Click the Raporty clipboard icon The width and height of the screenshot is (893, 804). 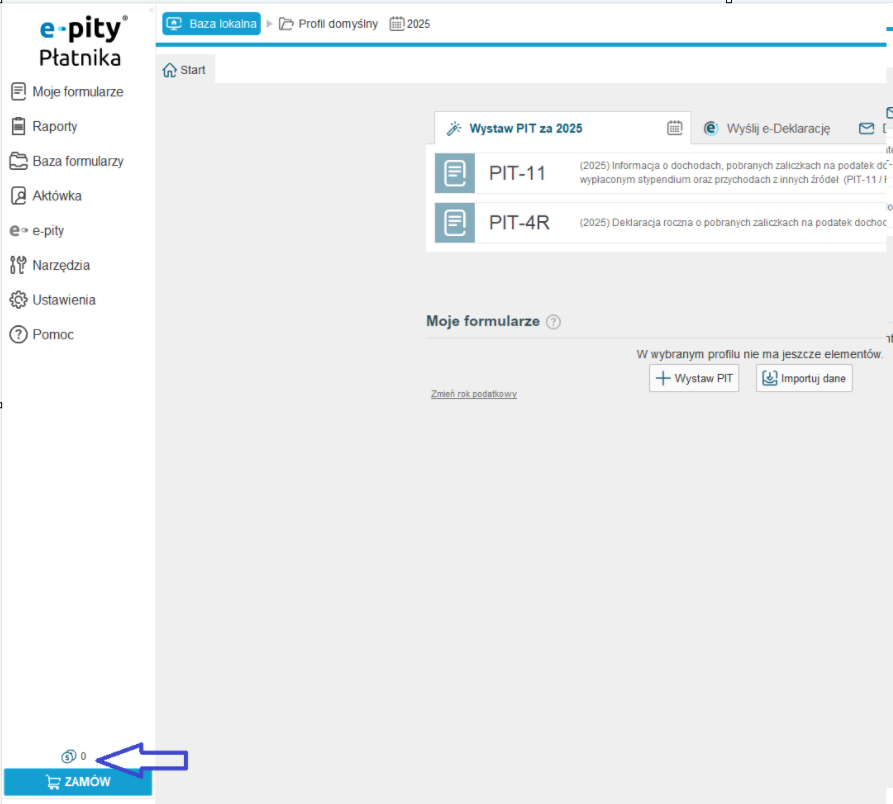point(18,126)
